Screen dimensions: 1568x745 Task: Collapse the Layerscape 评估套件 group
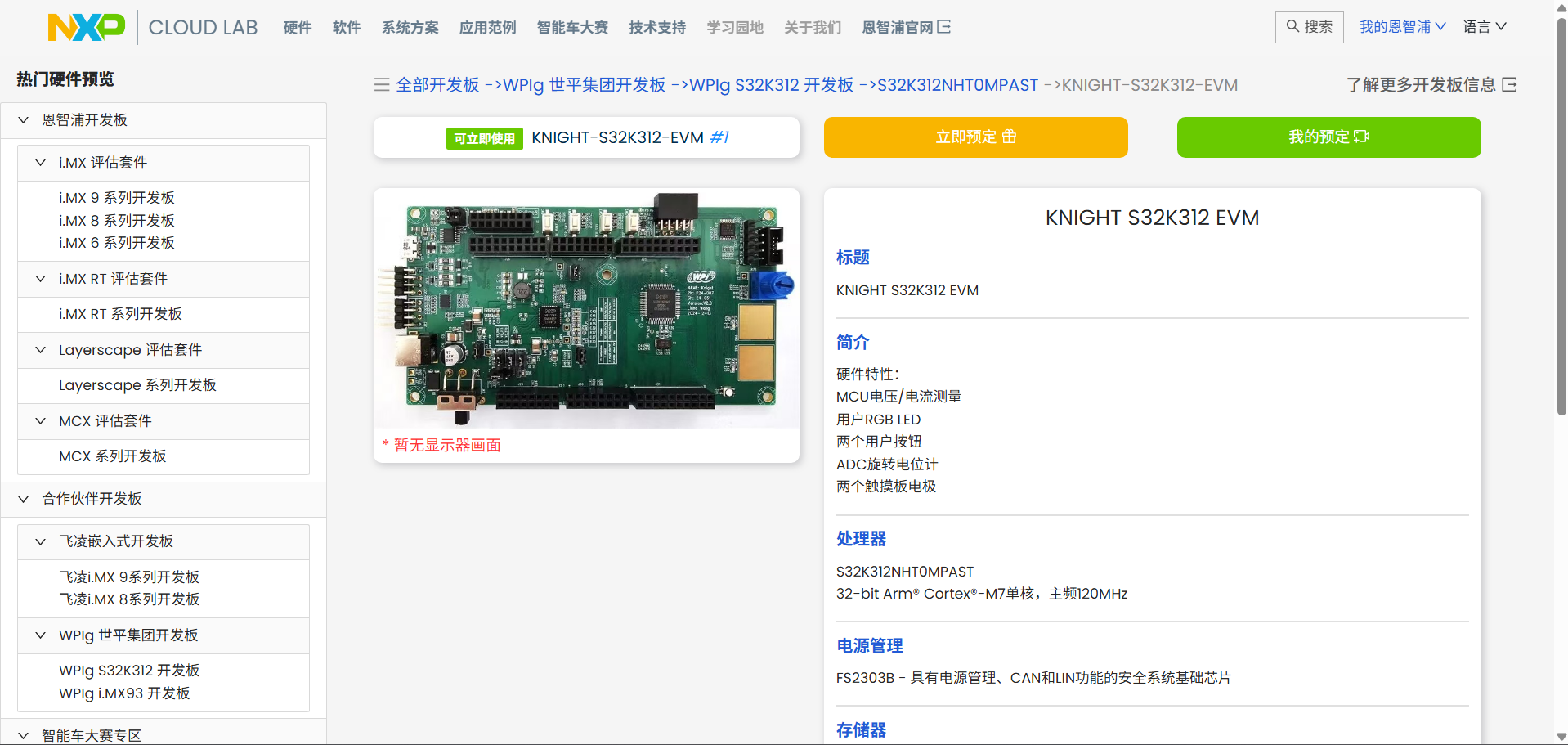click(x=40, y=350)
